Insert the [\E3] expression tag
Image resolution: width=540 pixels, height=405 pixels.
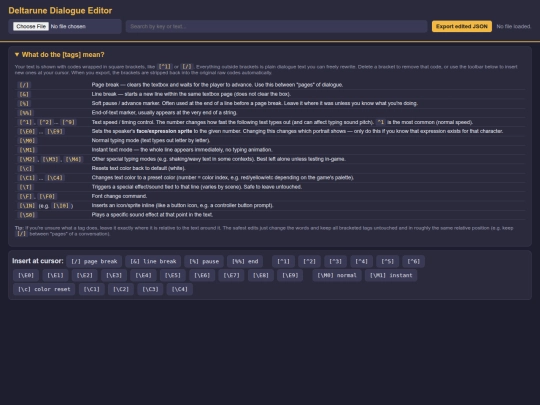pyautogui.click(x=114, y=275)
